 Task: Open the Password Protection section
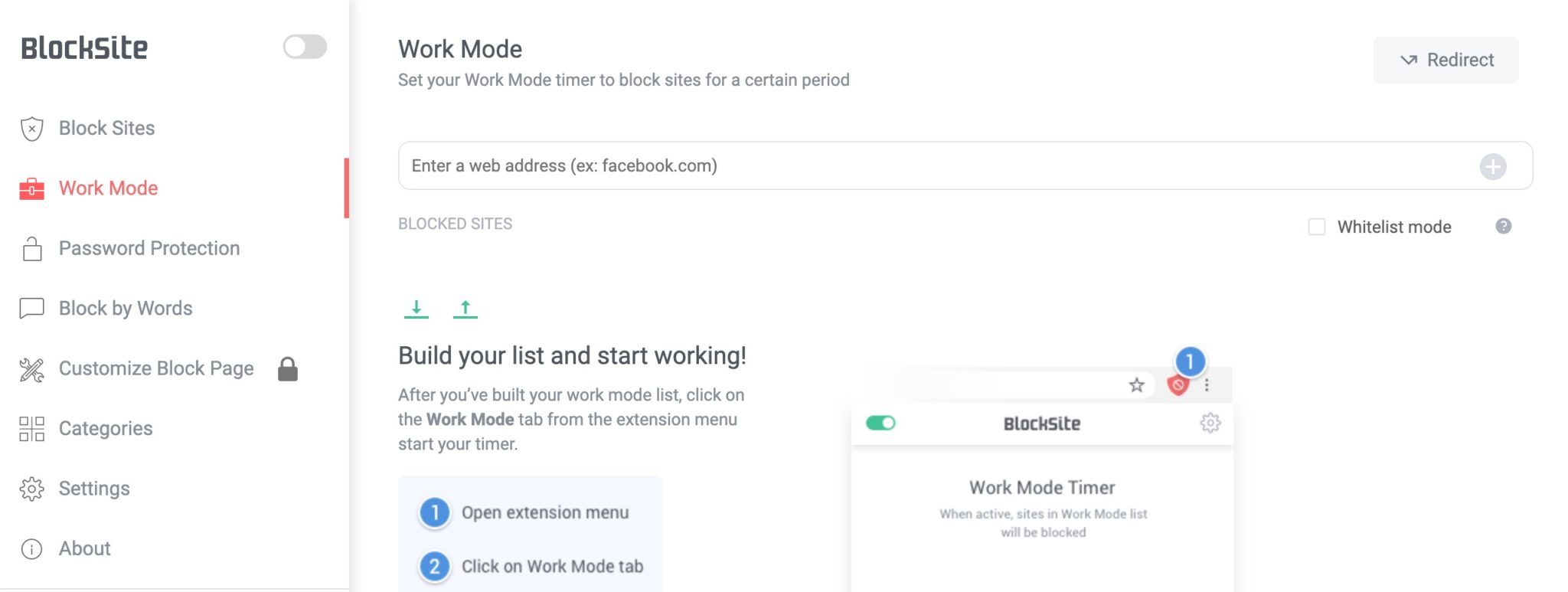pyautogui.click(x=149, y=247)
